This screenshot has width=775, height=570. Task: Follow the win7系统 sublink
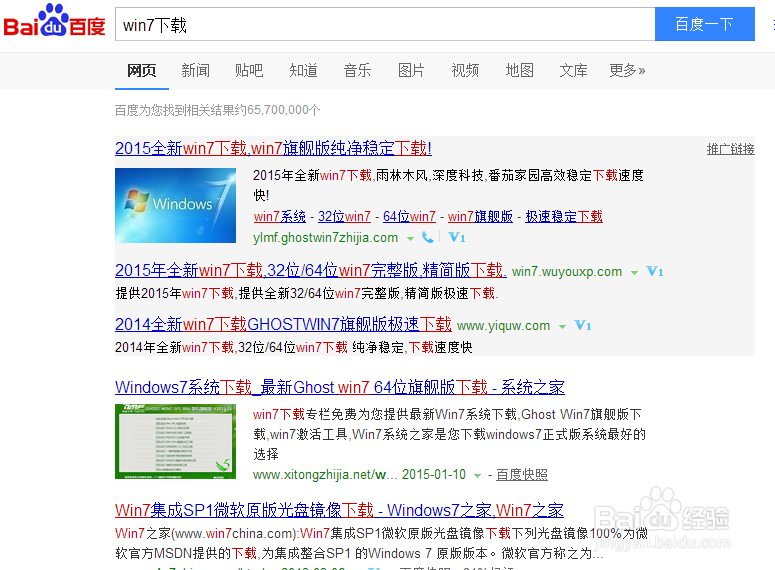click(280, 217)
